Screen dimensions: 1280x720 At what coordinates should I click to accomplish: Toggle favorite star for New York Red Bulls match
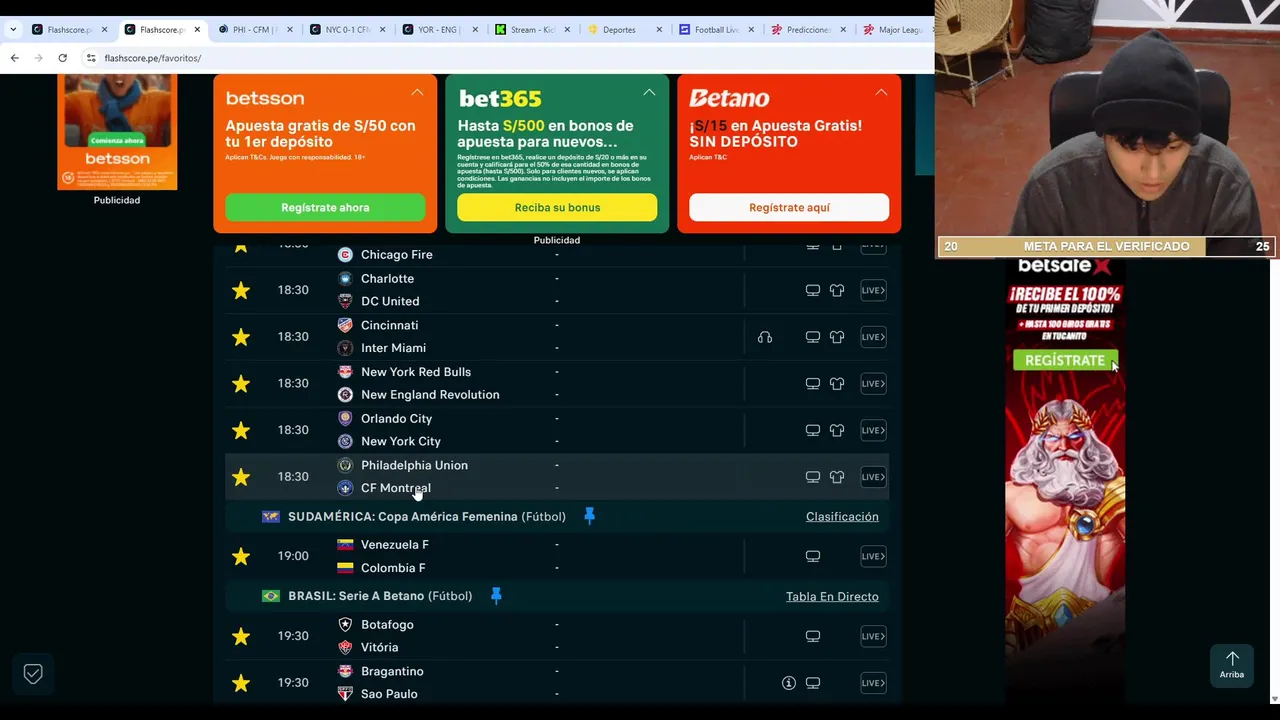pyautogui.click(x=241, y=383)
